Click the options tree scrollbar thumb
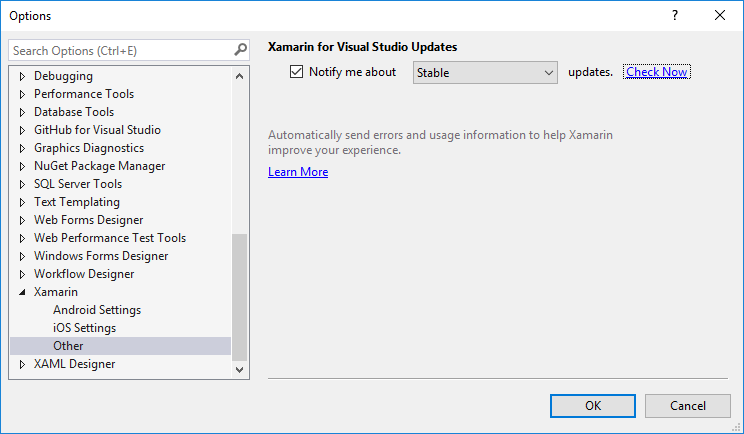The height and width of the screenshot is (434, 744). (x=240, y=297)
